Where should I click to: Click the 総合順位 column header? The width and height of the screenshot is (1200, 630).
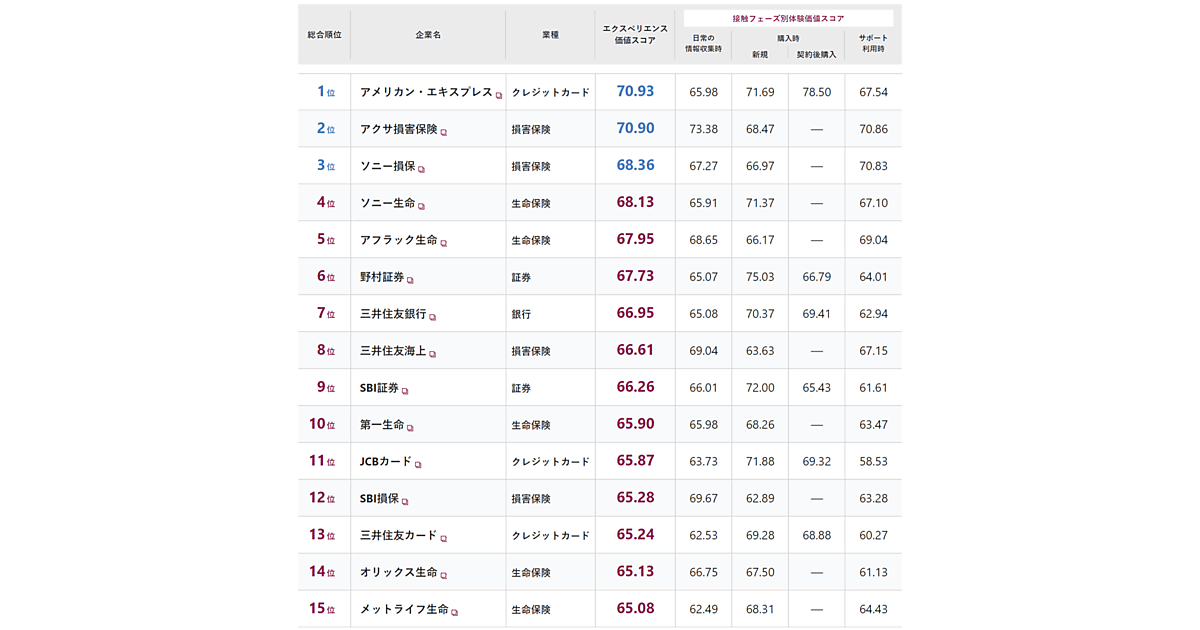(x=324, y=34)
